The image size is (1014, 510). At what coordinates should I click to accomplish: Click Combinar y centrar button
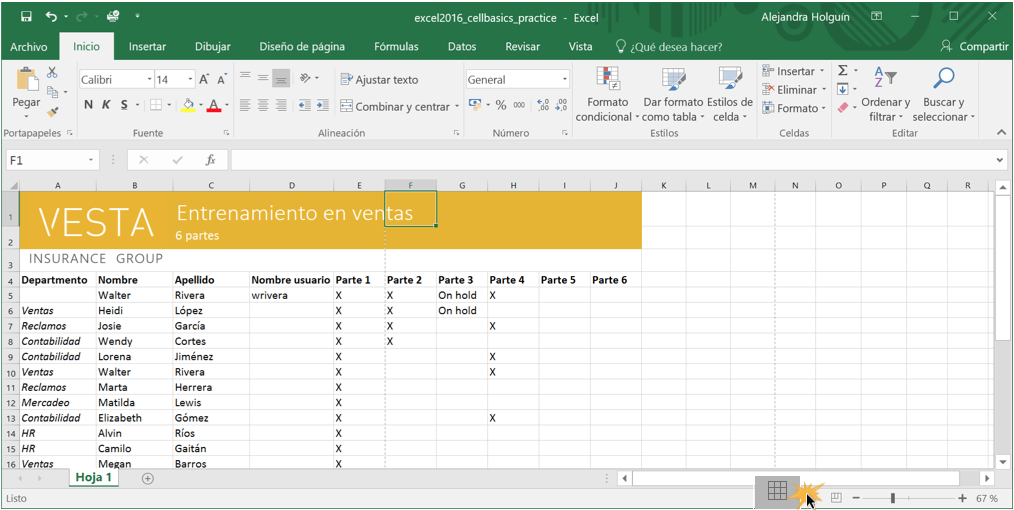[x=395, y=106]
